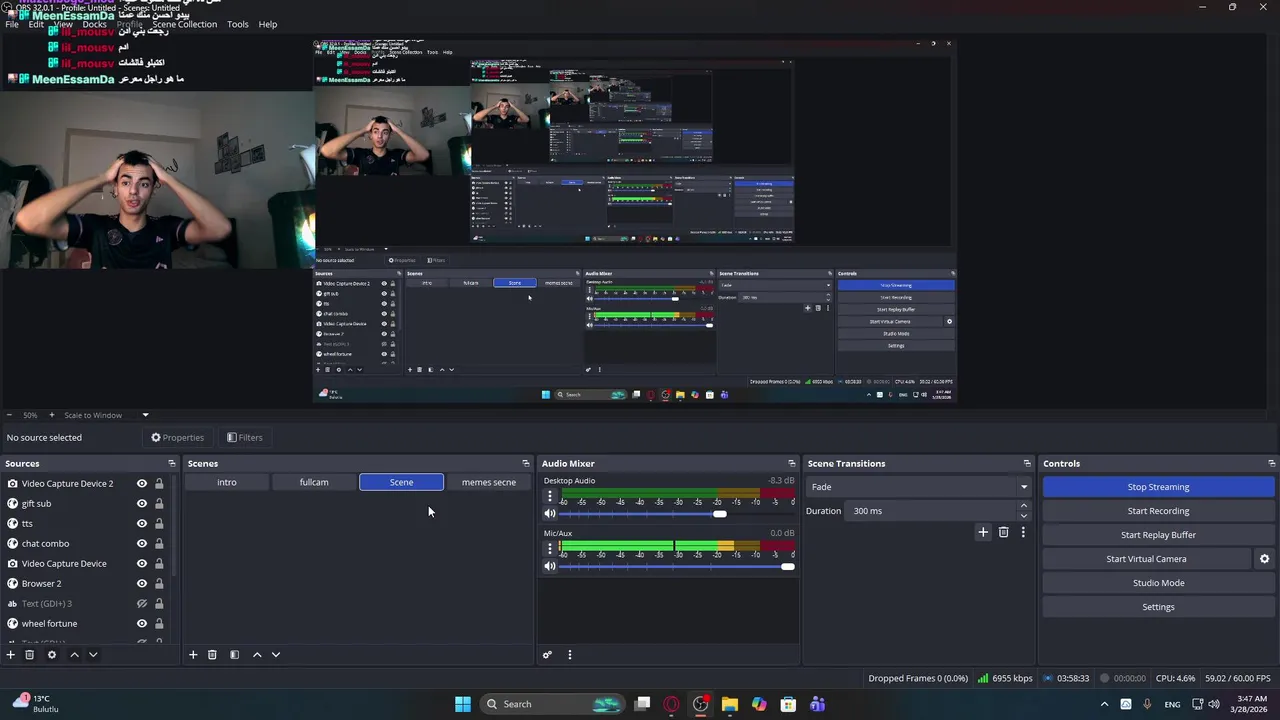Open Desktop Audio three-dot options

tap(549, 496)
